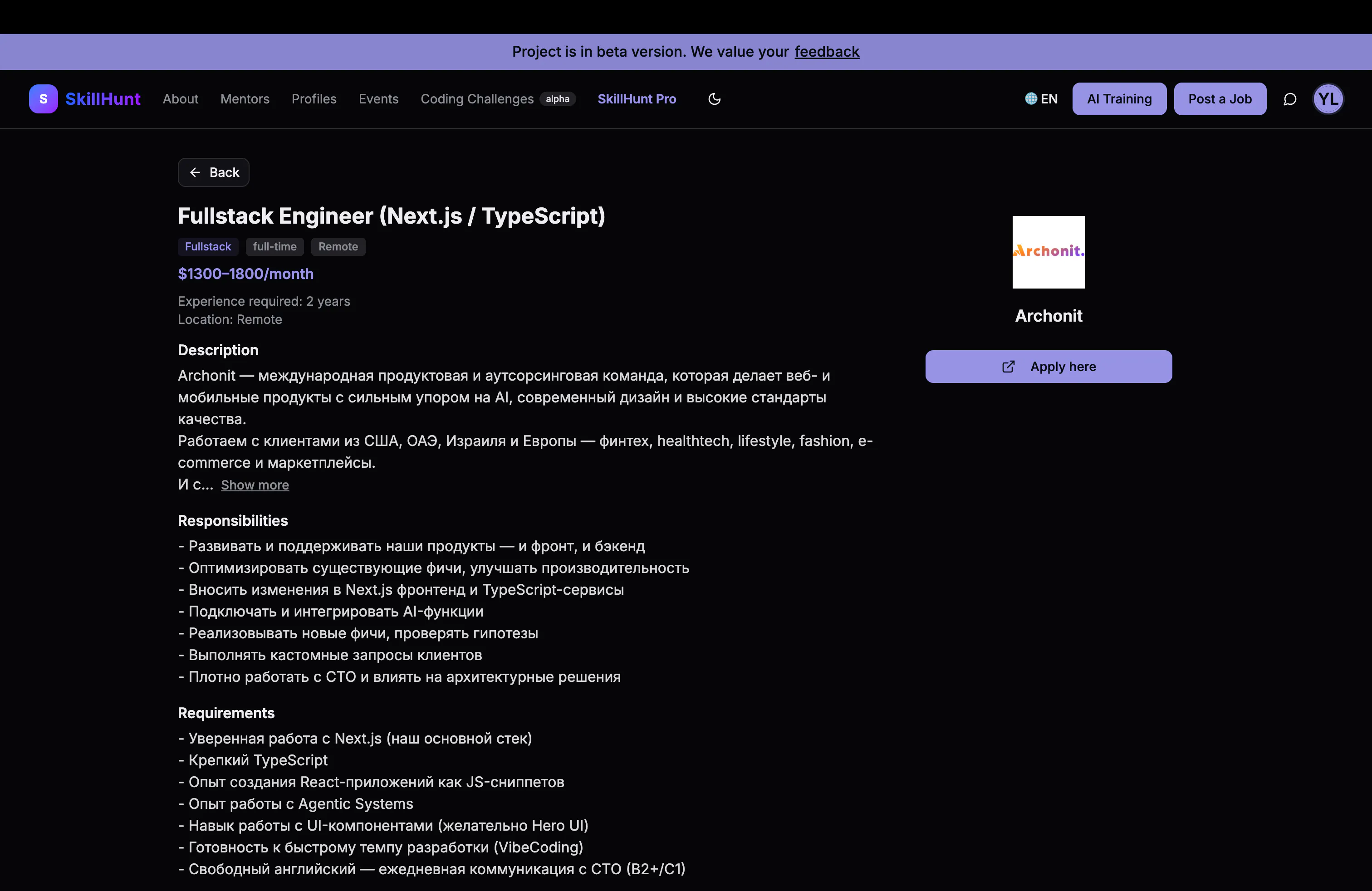The image size is (1372, 891).
Task: Go to the About page
Action: (180, 98)
